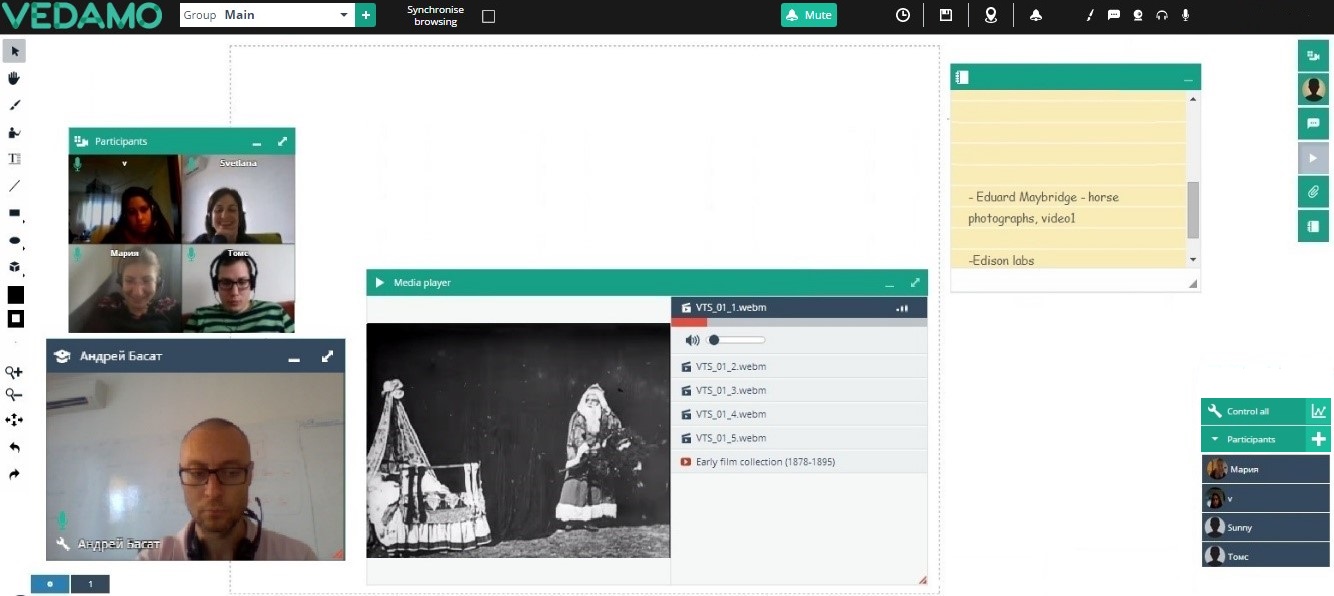Viewport: 1334px width, 596px height.
Task: Open the chat side panel button
Action: click(1313, 124)
